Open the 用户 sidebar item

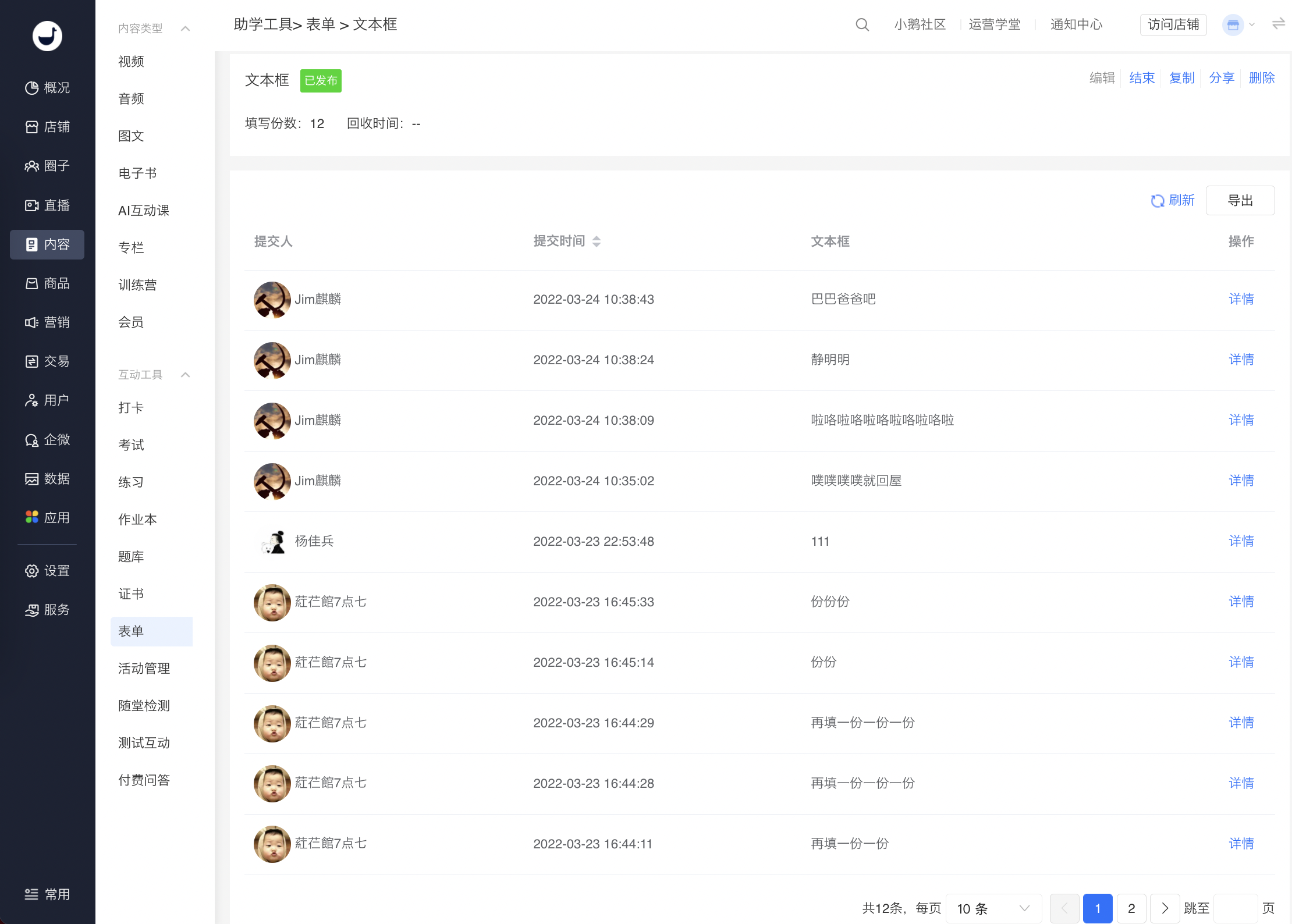coord(47,400)
